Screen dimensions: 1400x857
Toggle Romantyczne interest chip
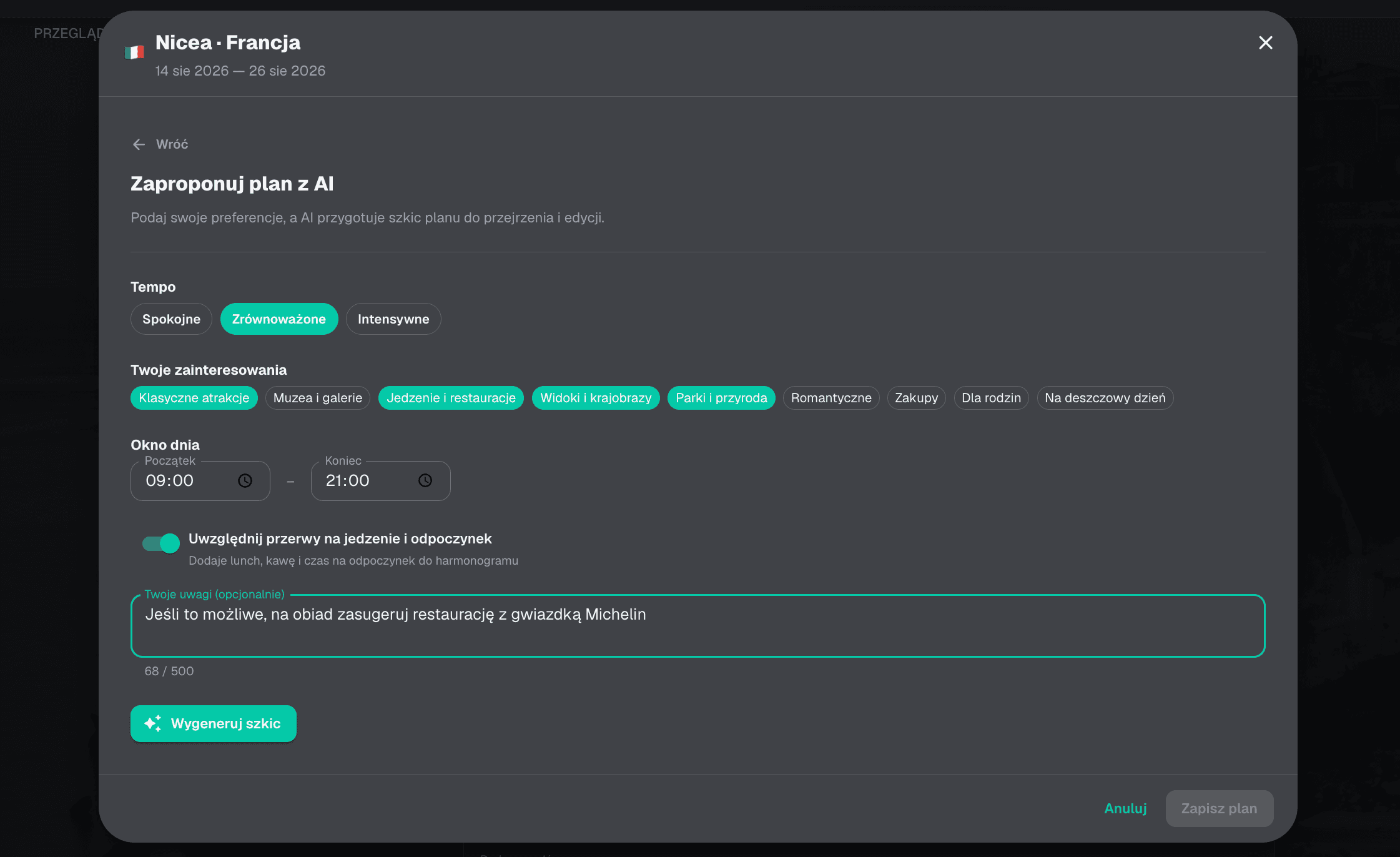point(831,398)
